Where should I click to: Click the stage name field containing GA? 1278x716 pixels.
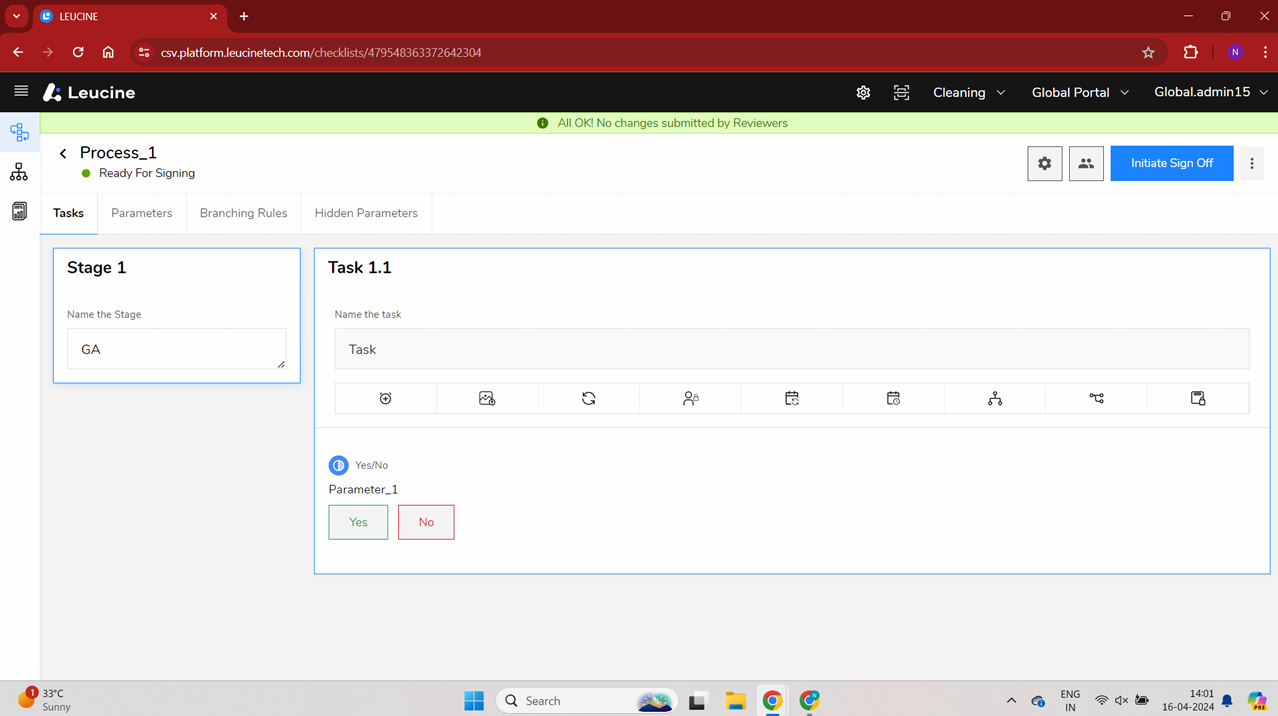[176, 349]
